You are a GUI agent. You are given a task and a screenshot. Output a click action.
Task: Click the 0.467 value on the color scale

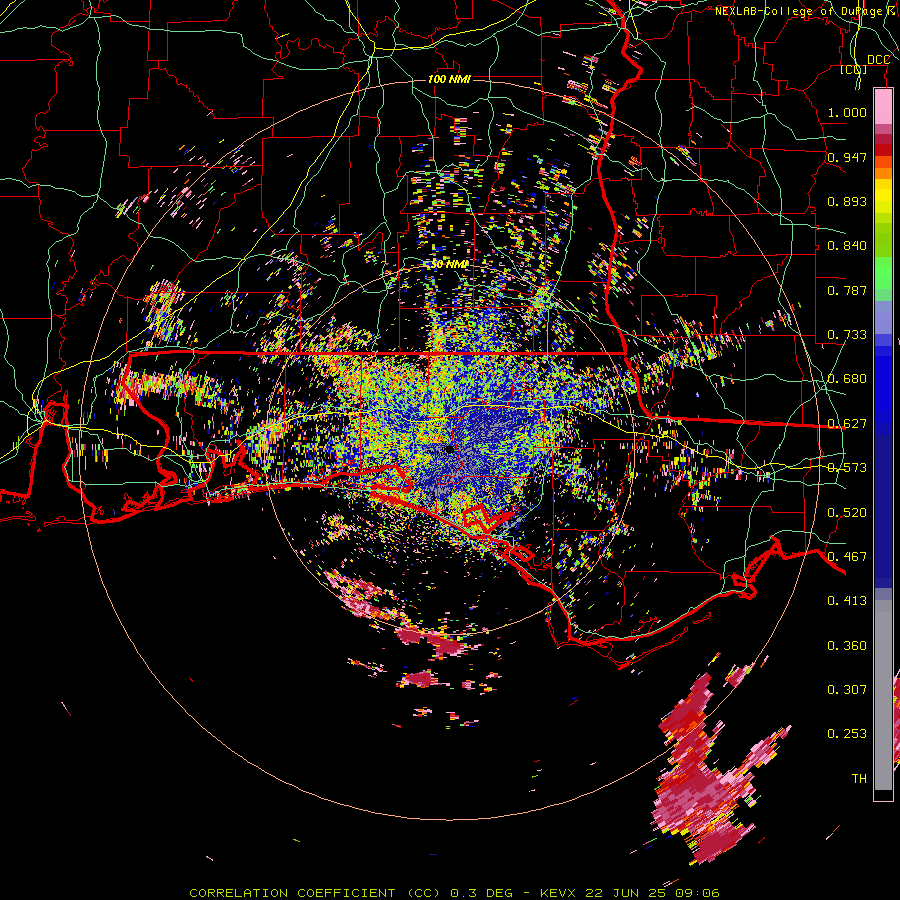[847, 557]
